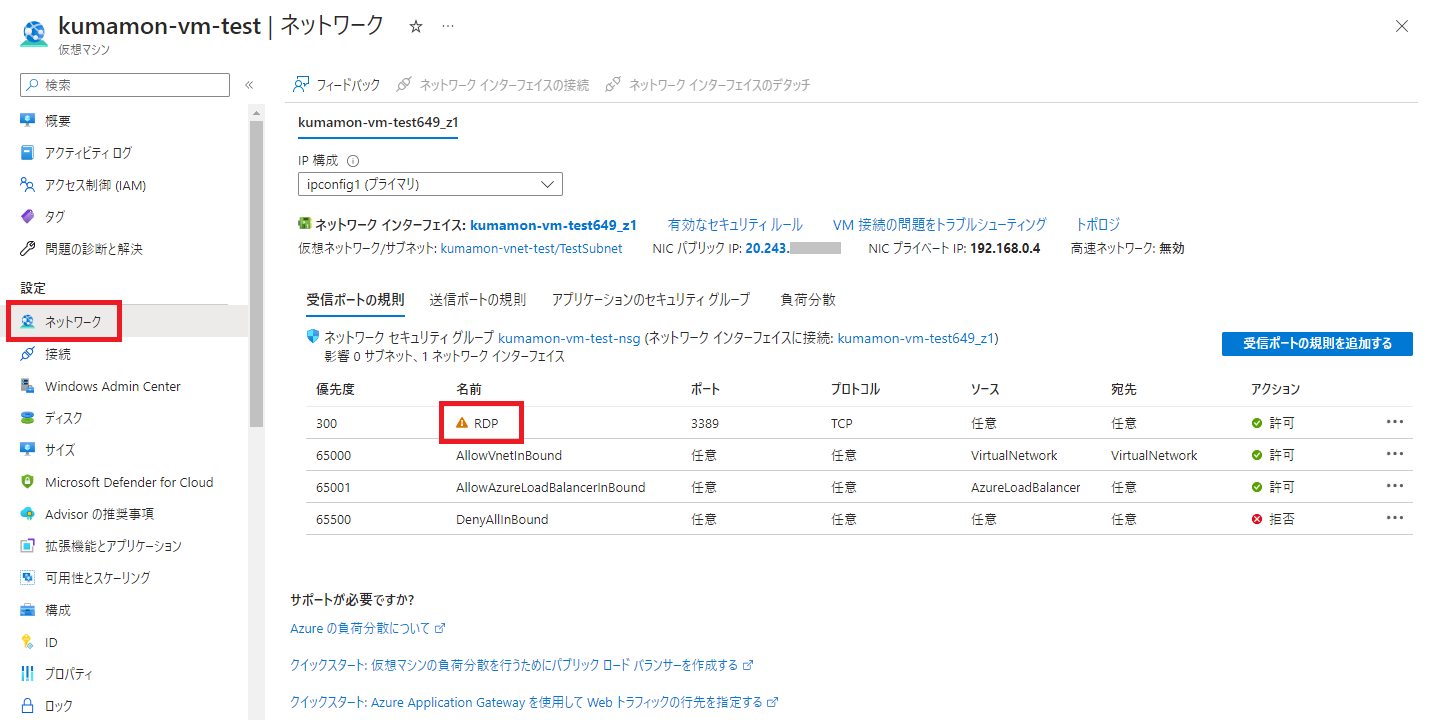The width and height of the screenshot is (1438, 720).
Task: Click the 有効なセキュリティ ルール link
Action: 734,224
